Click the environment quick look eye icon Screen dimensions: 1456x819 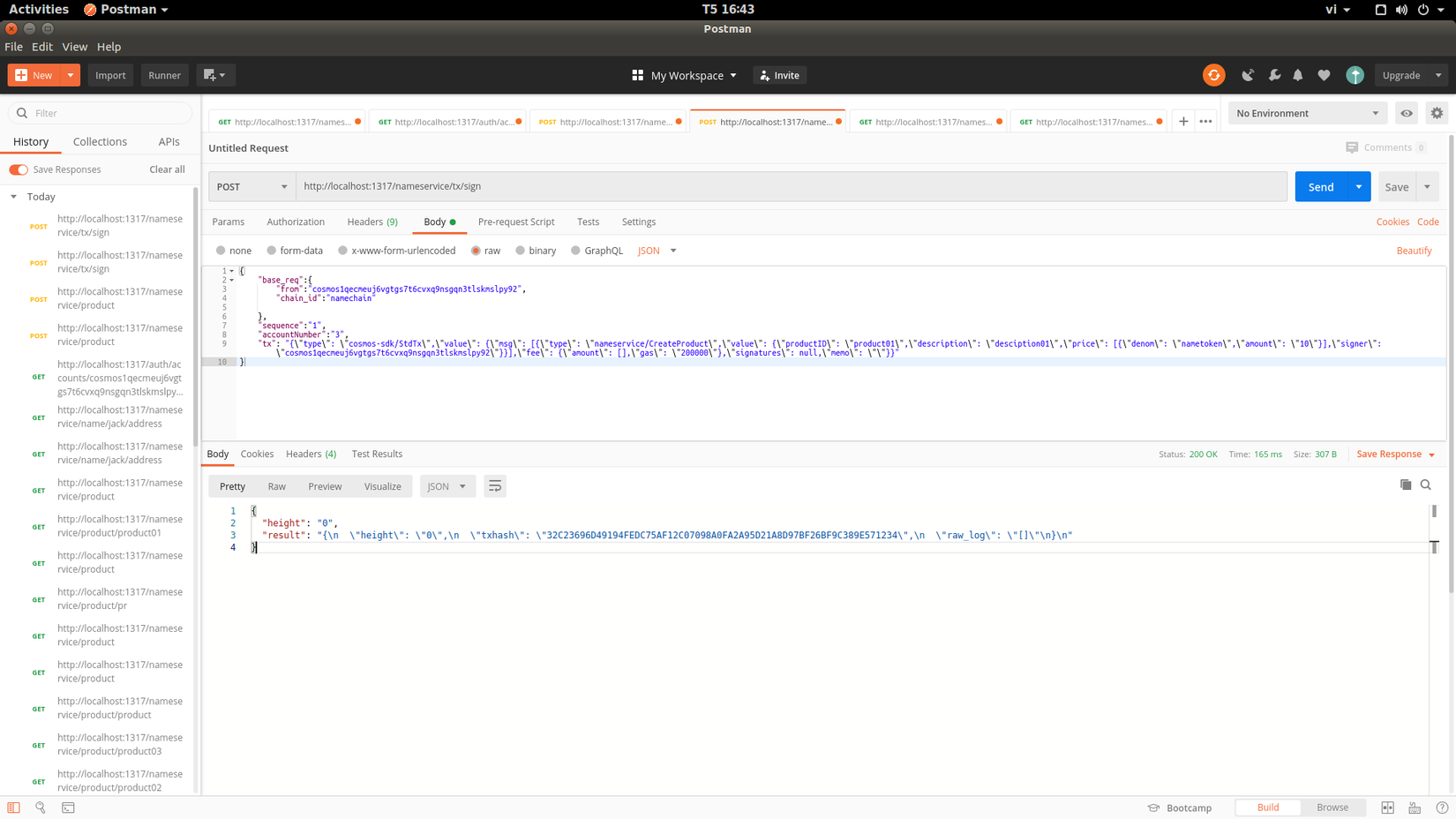tap(1407, 113)
